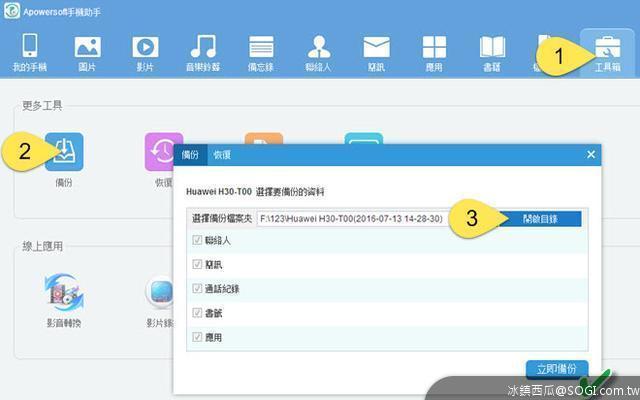Viewport: 640px width, 400px height.
Task: Launch the 影音轉換 media converter tool
Action: [x=64, y=293]
